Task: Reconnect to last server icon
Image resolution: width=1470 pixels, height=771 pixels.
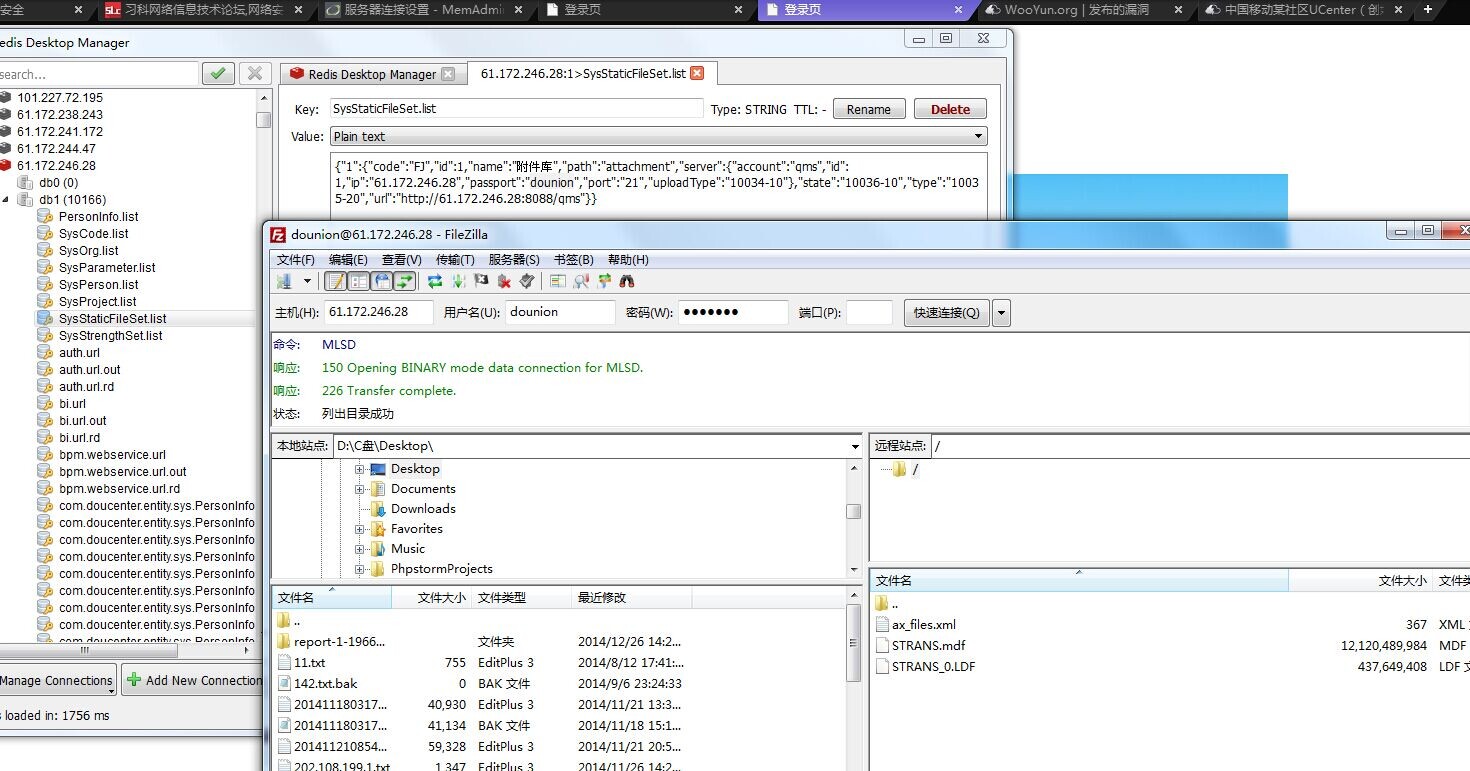Action: pyautogui.click(x=527, y=281)
